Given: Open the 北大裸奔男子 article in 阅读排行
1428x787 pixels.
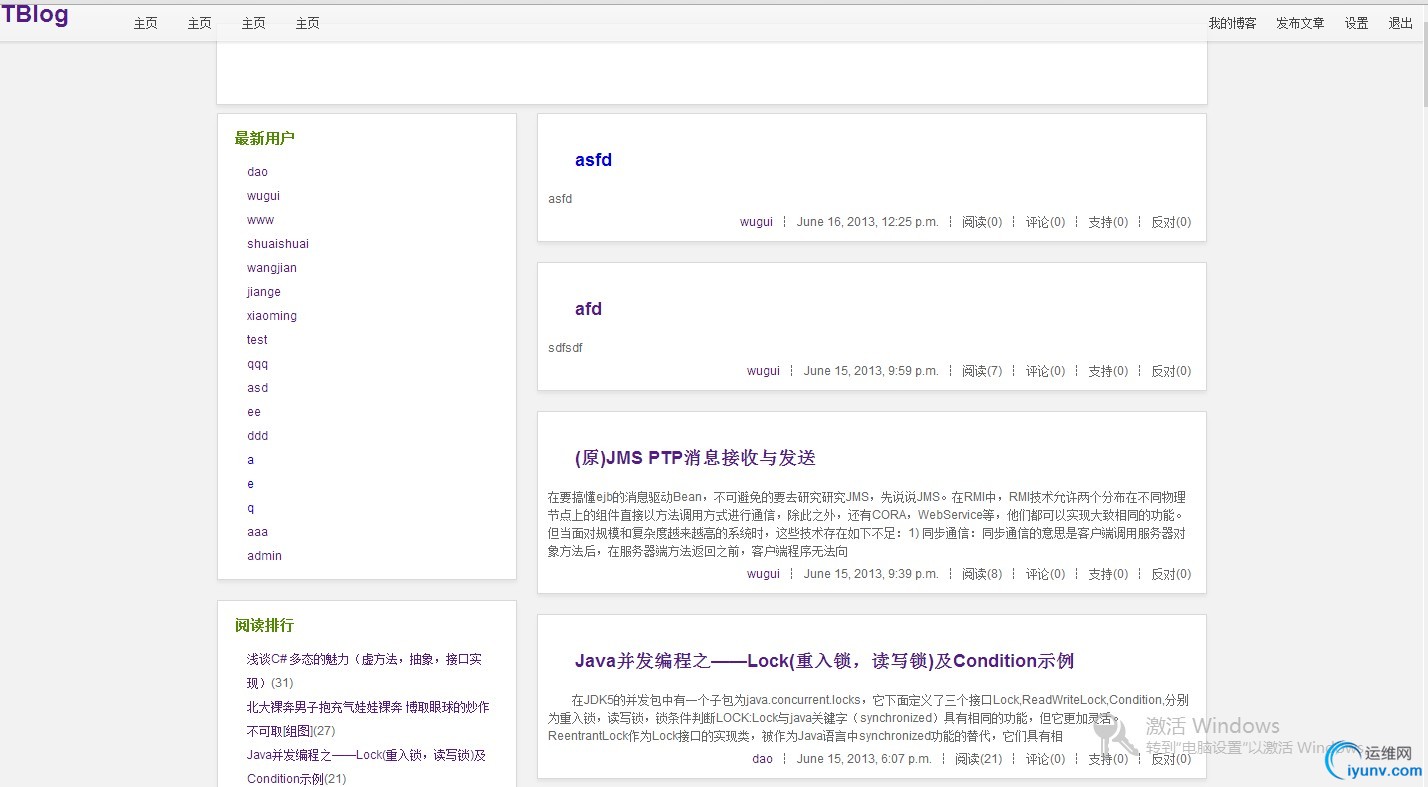Looking at the screenshot, I should point(368,719).
